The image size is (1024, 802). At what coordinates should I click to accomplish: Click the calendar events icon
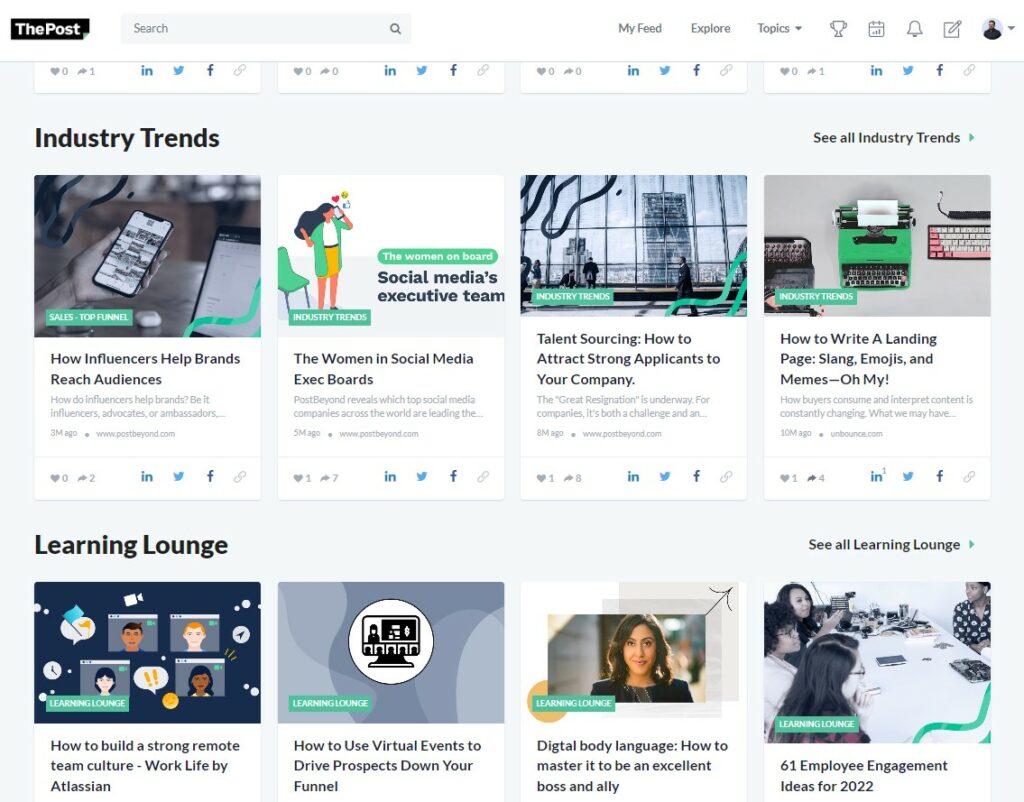877,28
